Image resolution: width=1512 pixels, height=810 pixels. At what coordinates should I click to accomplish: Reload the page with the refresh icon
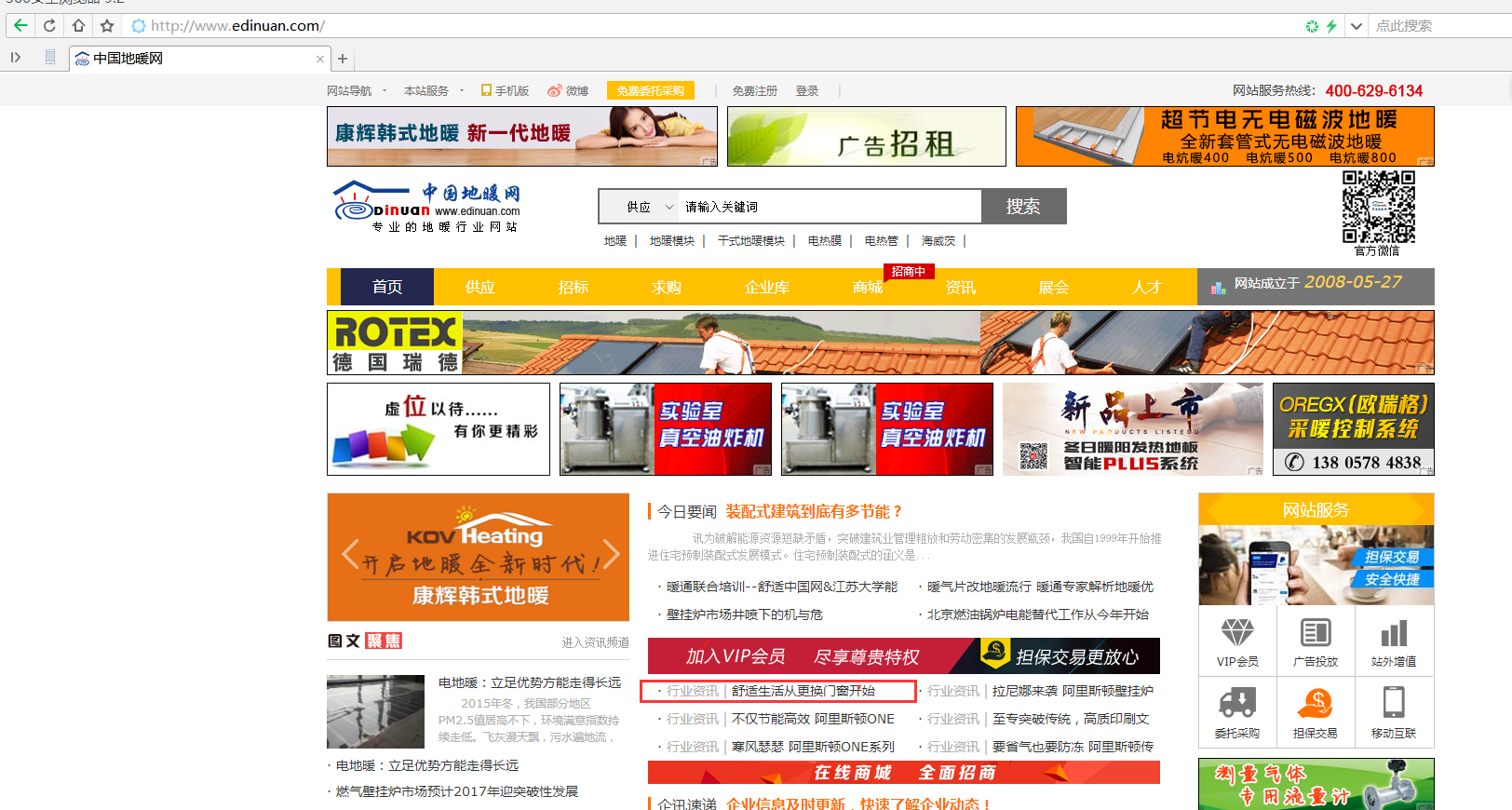[x=49, y=25]
